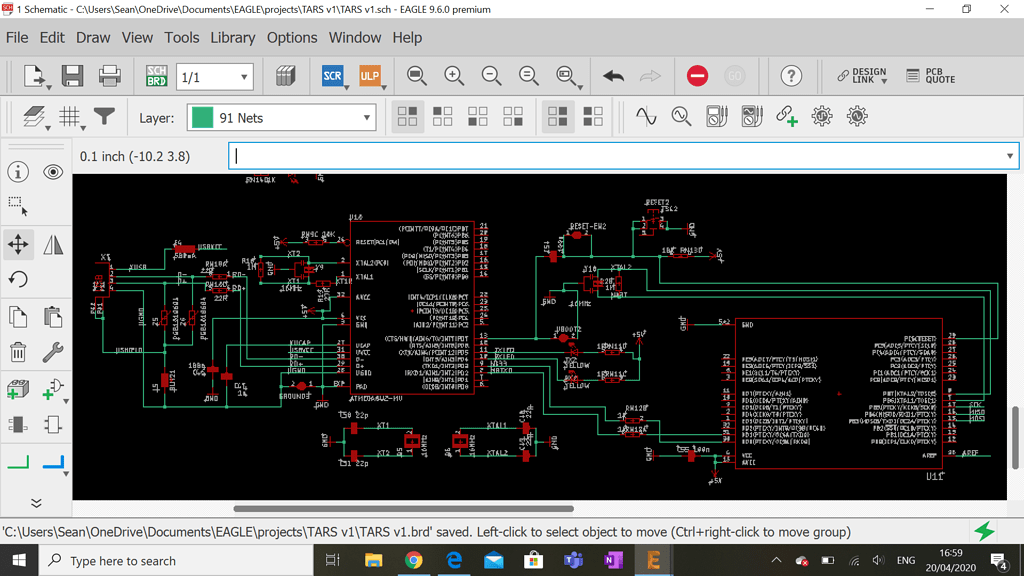The width and height of the screenshot is (1024, 576).
Task: Toggle the filter funnel in layer bar
Action: coord(104,116)
